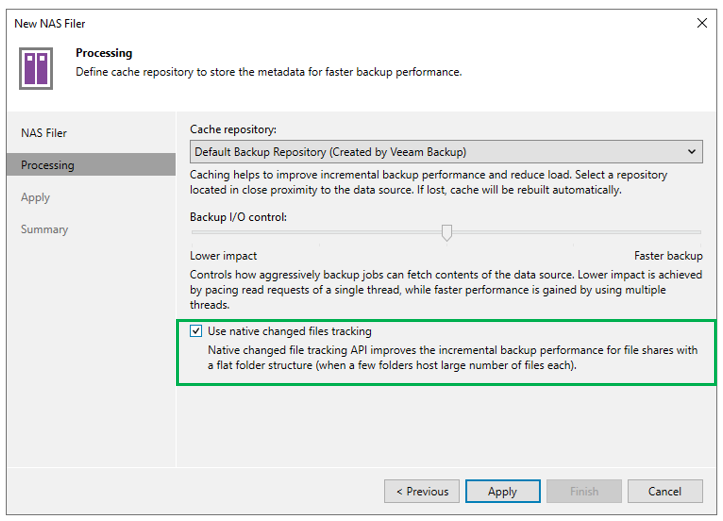Go back with the Previous button
The image size is (723, 521).
[x=422, y=491]
